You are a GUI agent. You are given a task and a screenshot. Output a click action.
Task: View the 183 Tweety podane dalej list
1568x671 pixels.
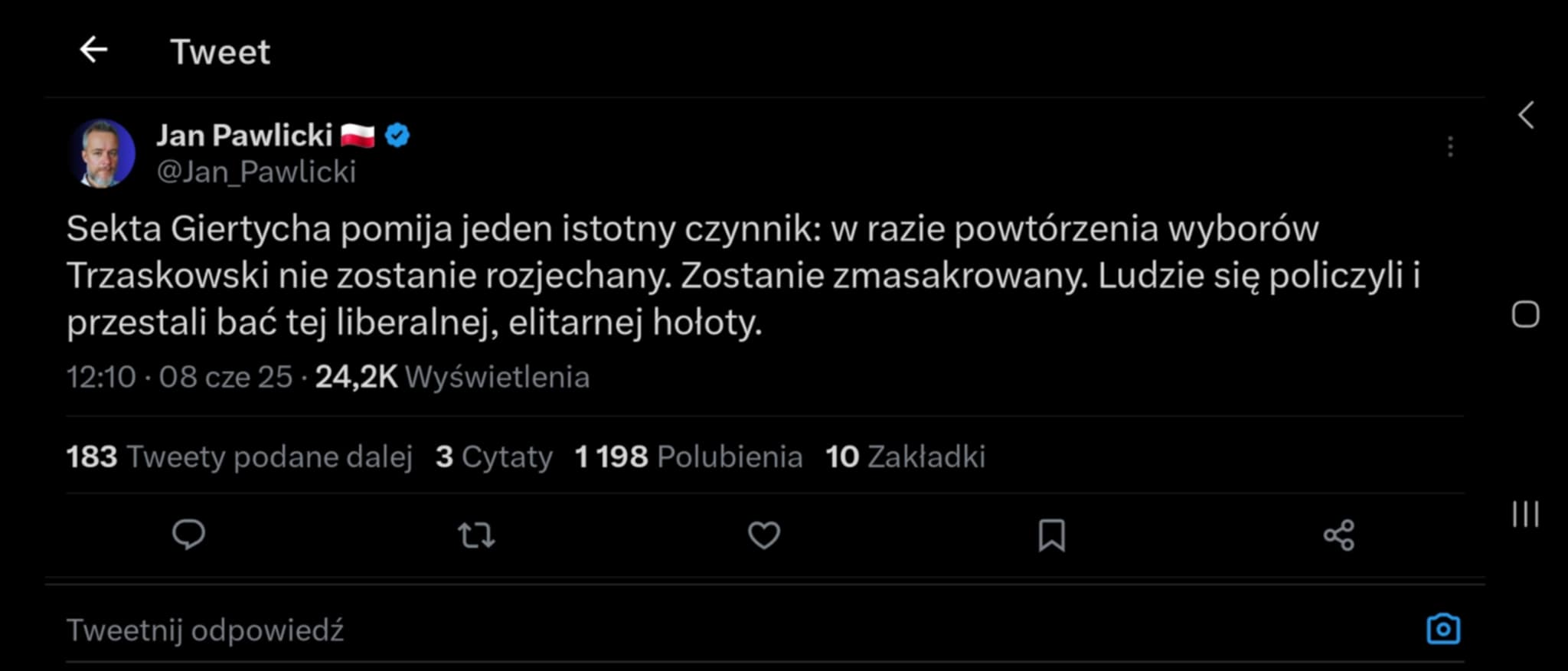click(x=239, y=457)
